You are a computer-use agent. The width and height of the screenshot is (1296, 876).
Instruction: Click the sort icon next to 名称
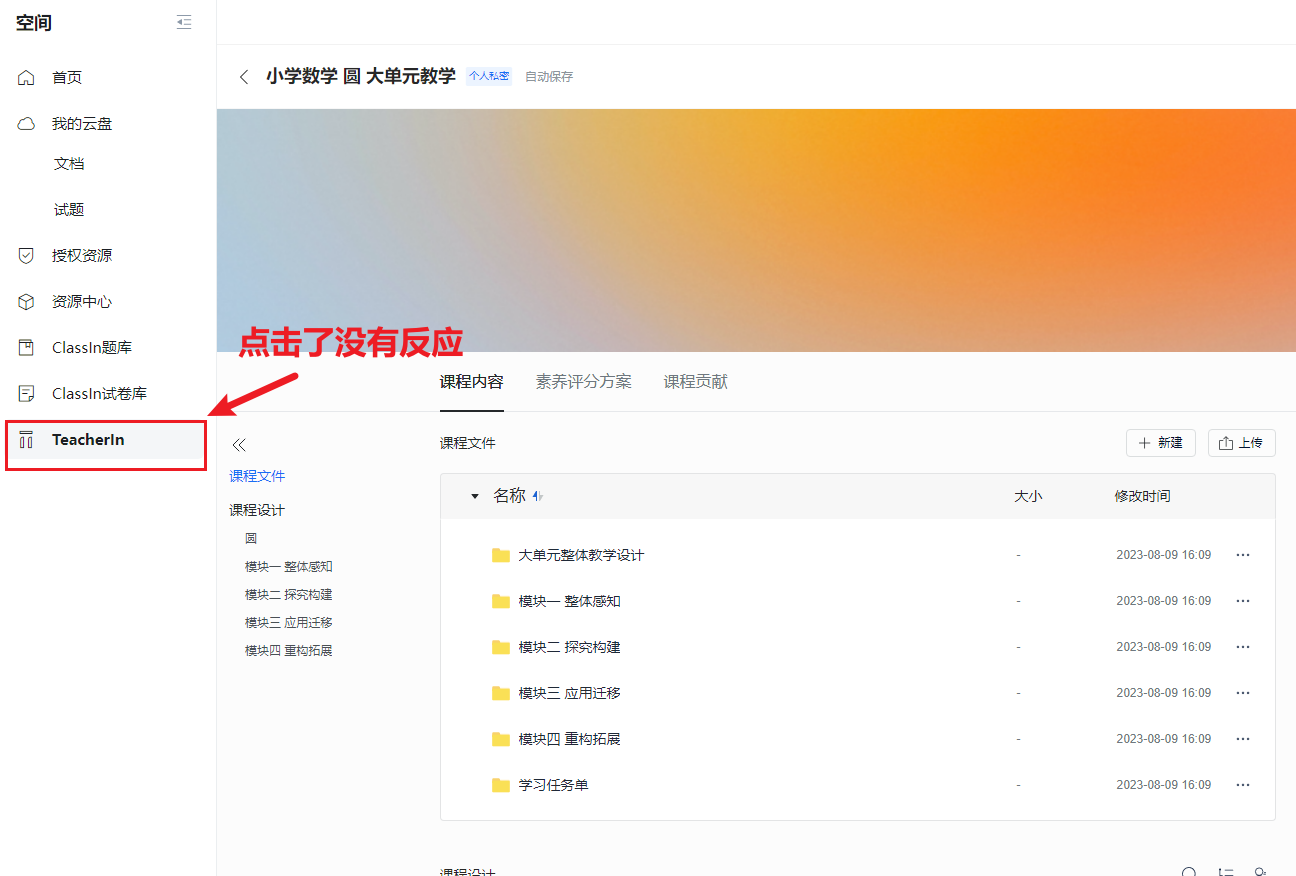[538, 496]
